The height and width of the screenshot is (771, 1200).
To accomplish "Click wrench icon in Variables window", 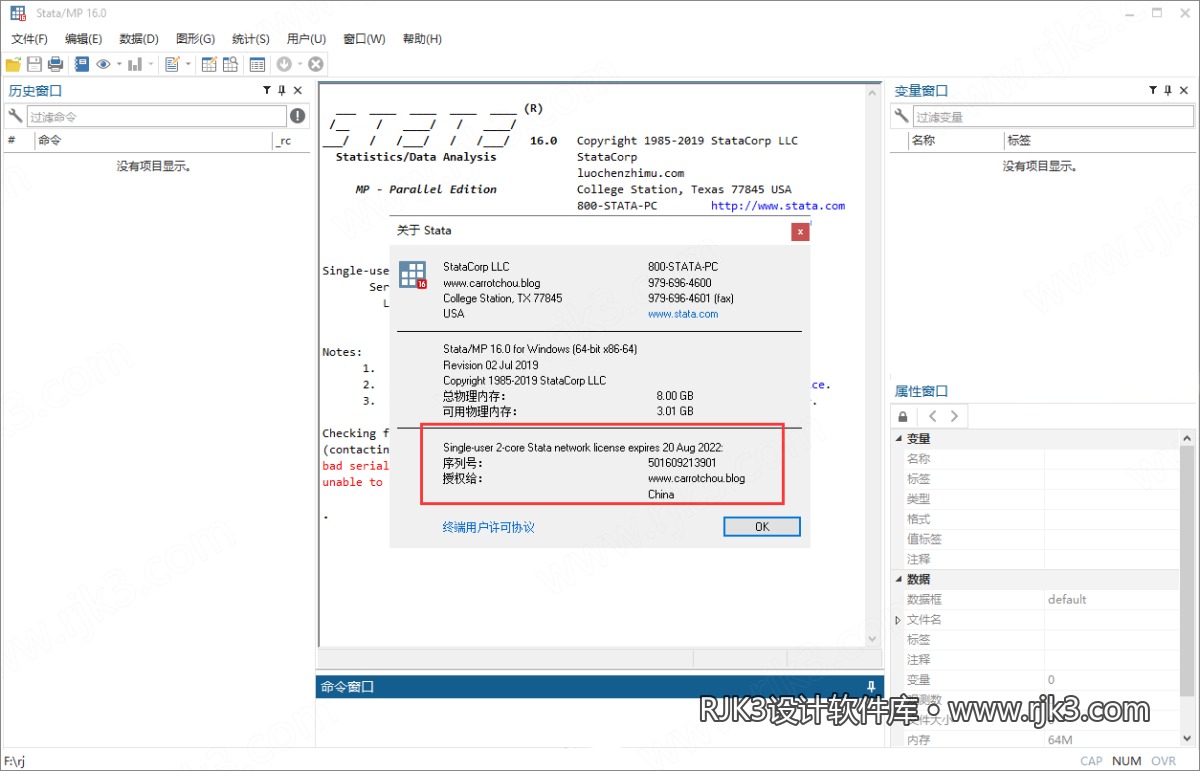I will [x=900, y=116].
